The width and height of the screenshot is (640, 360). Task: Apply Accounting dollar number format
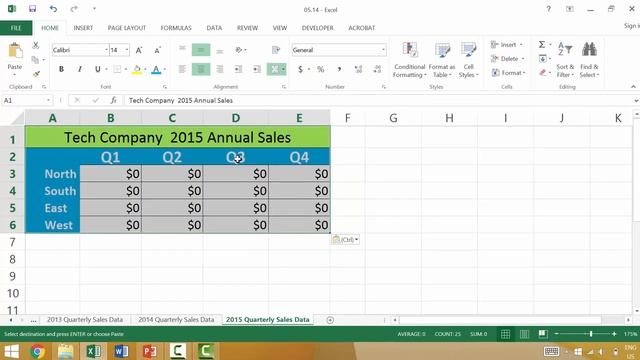click(300, 69)
